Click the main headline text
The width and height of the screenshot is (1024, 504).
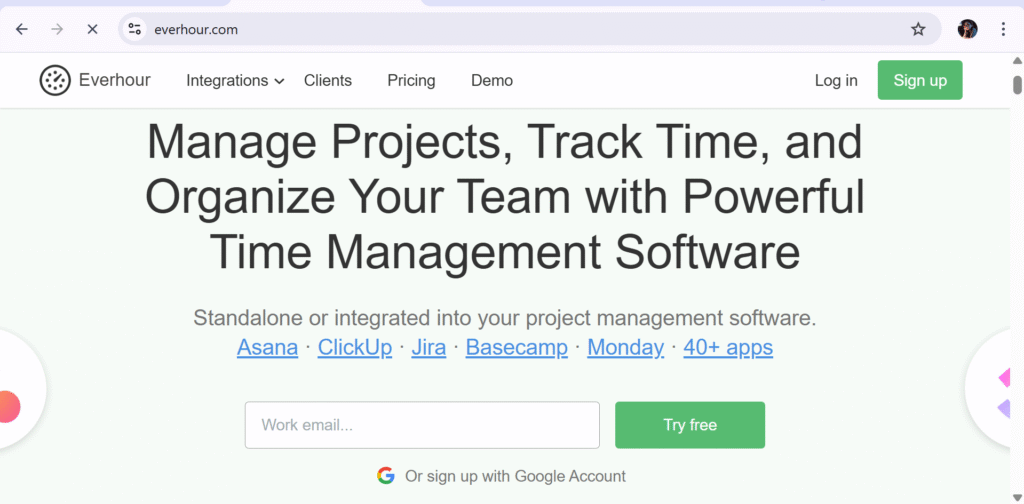[505, 196]
